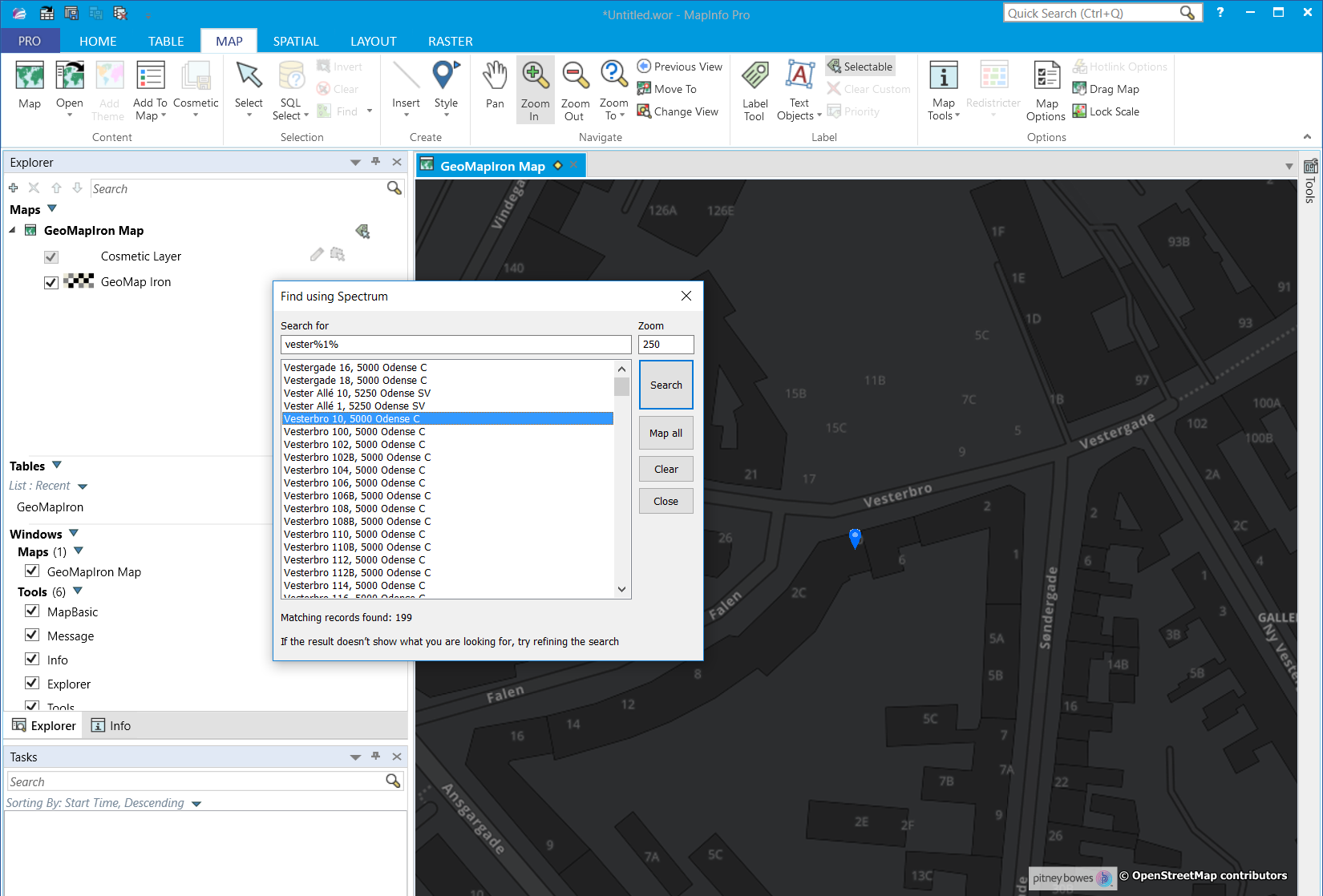Image resolution: width=1323 pixels, height=896 pixels.
Task: Activate the Zoom In tool
Action: 535,88
